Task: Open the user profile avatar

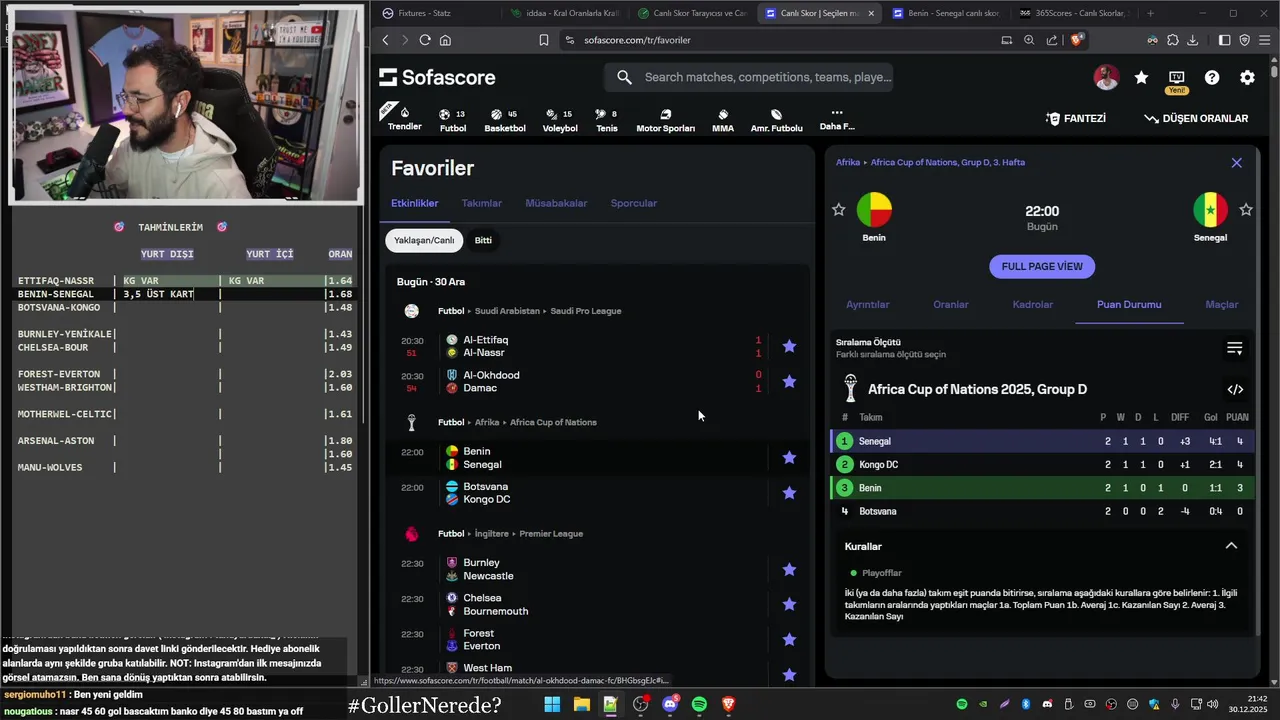Action: [1106, 77]
